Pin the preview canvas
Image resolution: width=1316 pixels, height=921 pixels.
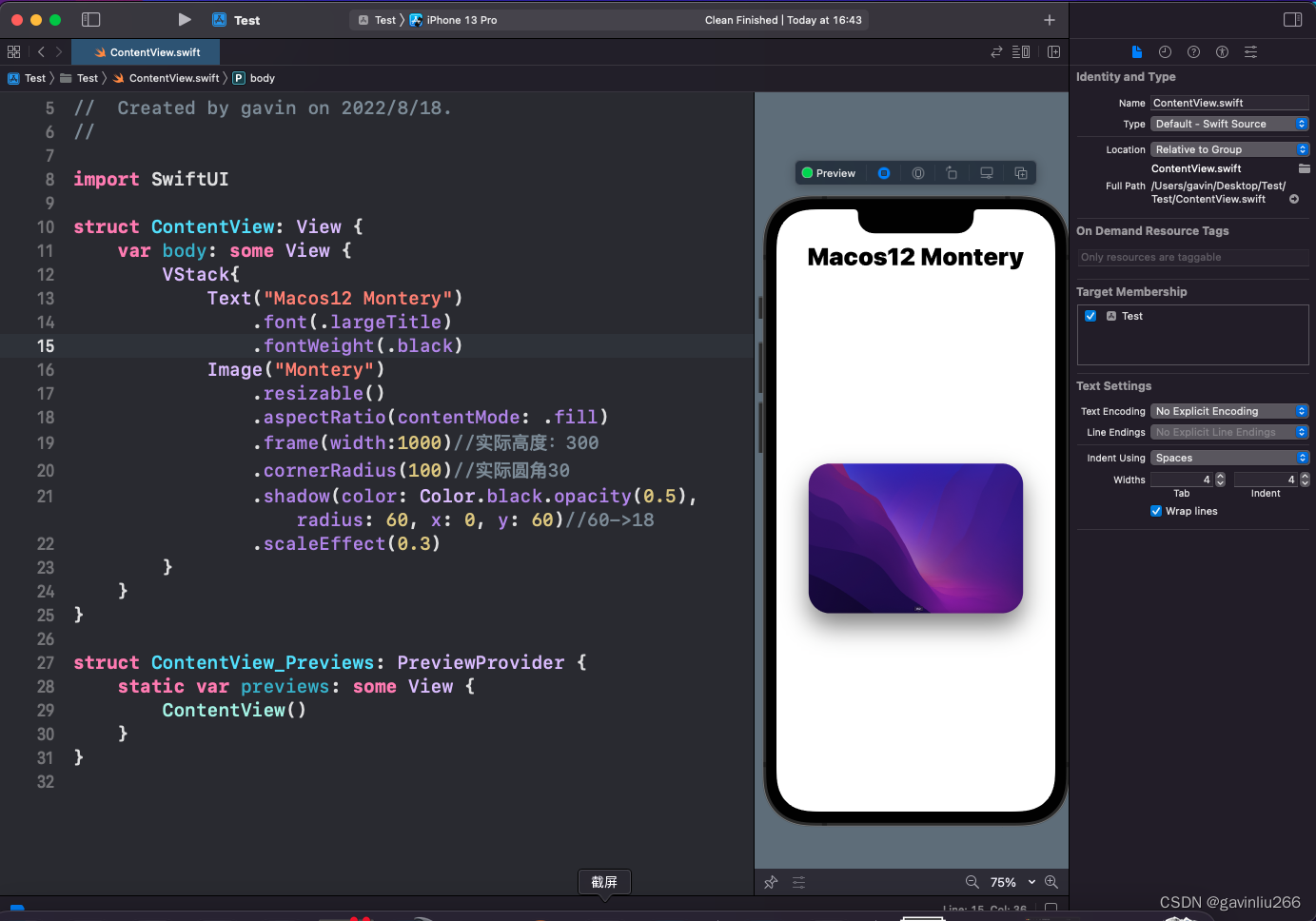pos(771,882)
